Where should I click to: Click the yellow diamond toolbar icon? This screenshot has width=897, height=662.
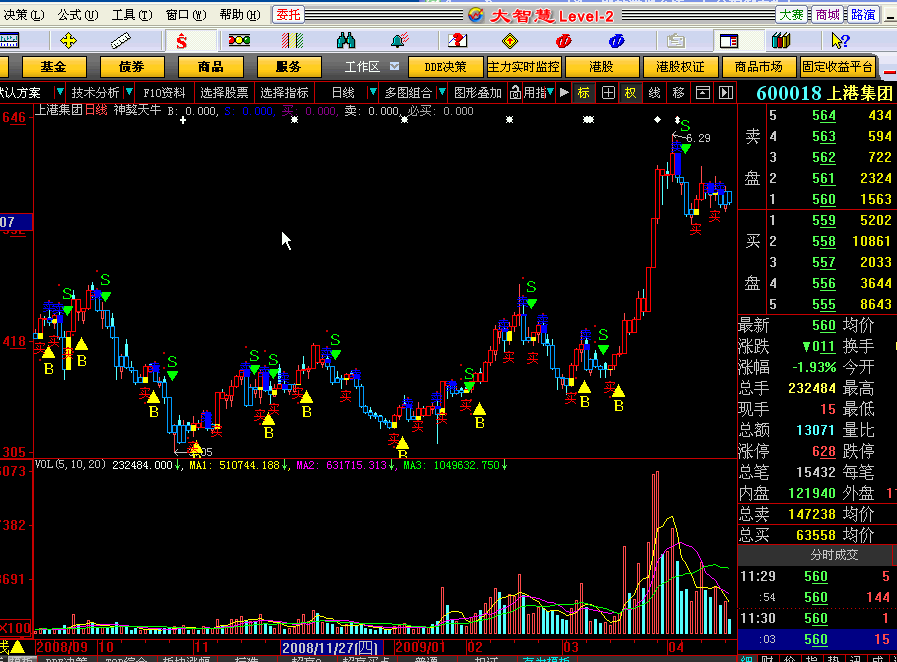(510, 41)
